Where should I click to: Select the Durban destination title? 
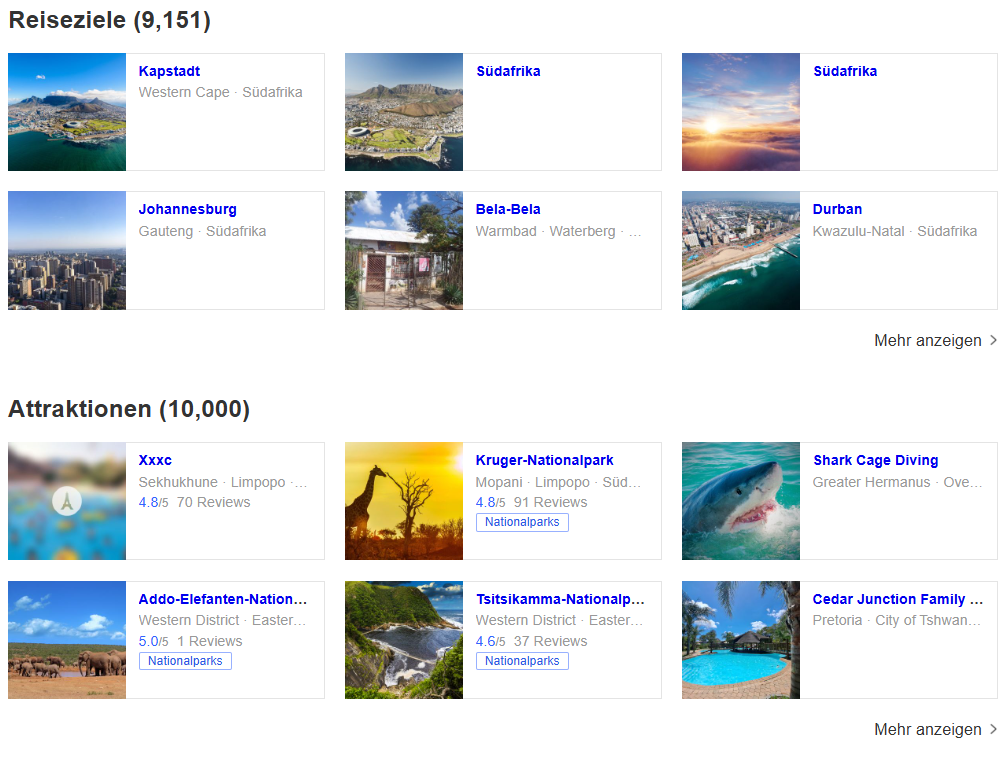pos(837,210)
